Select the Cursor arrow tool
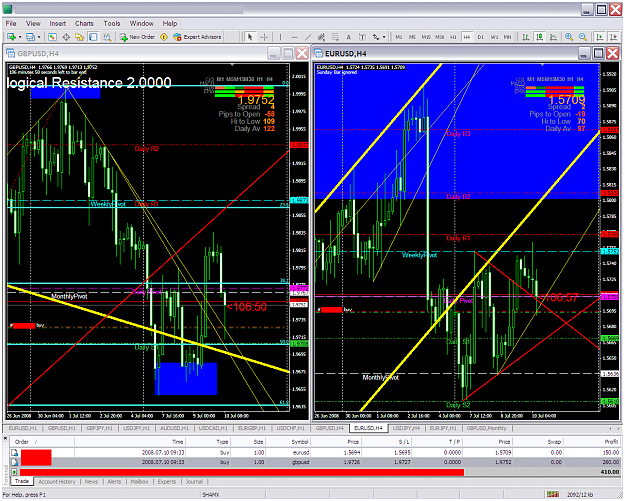Screen dimensions: 625x501 (250, 37)
